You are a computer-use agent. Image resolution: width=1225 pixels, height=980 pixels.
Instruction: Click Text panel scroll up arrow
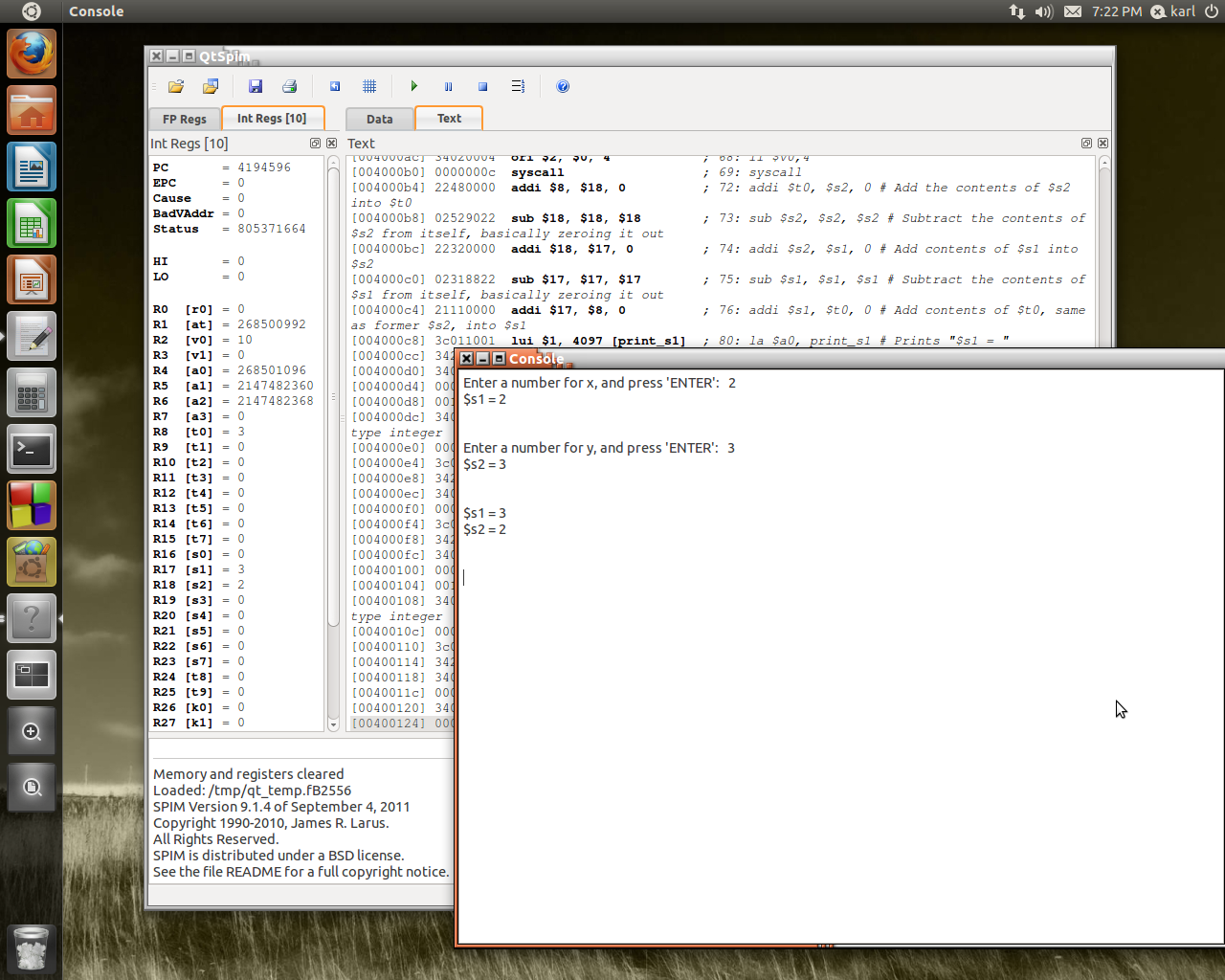pyautogui.click(x=1104, y=163)
